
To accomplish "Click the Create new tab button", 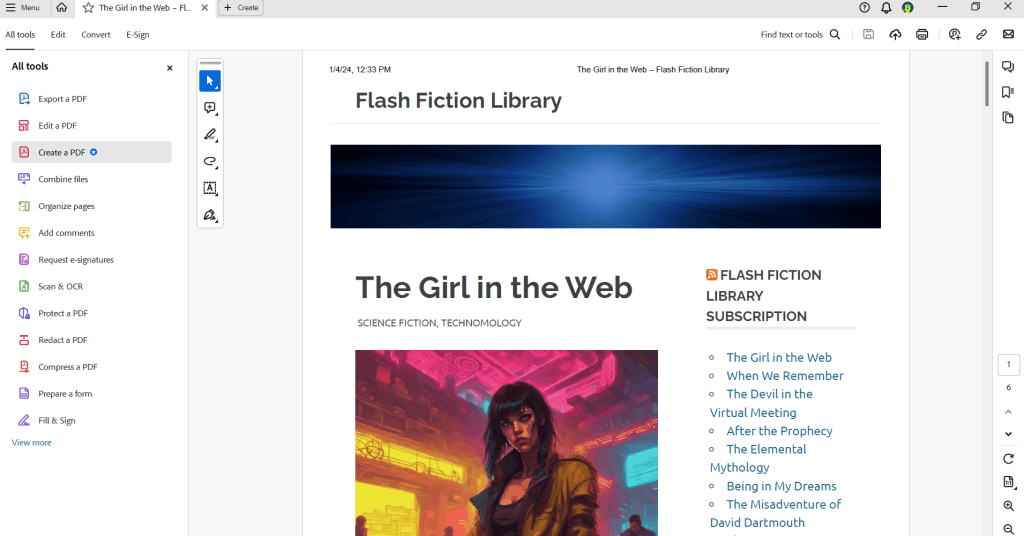I will pos(241,8).
